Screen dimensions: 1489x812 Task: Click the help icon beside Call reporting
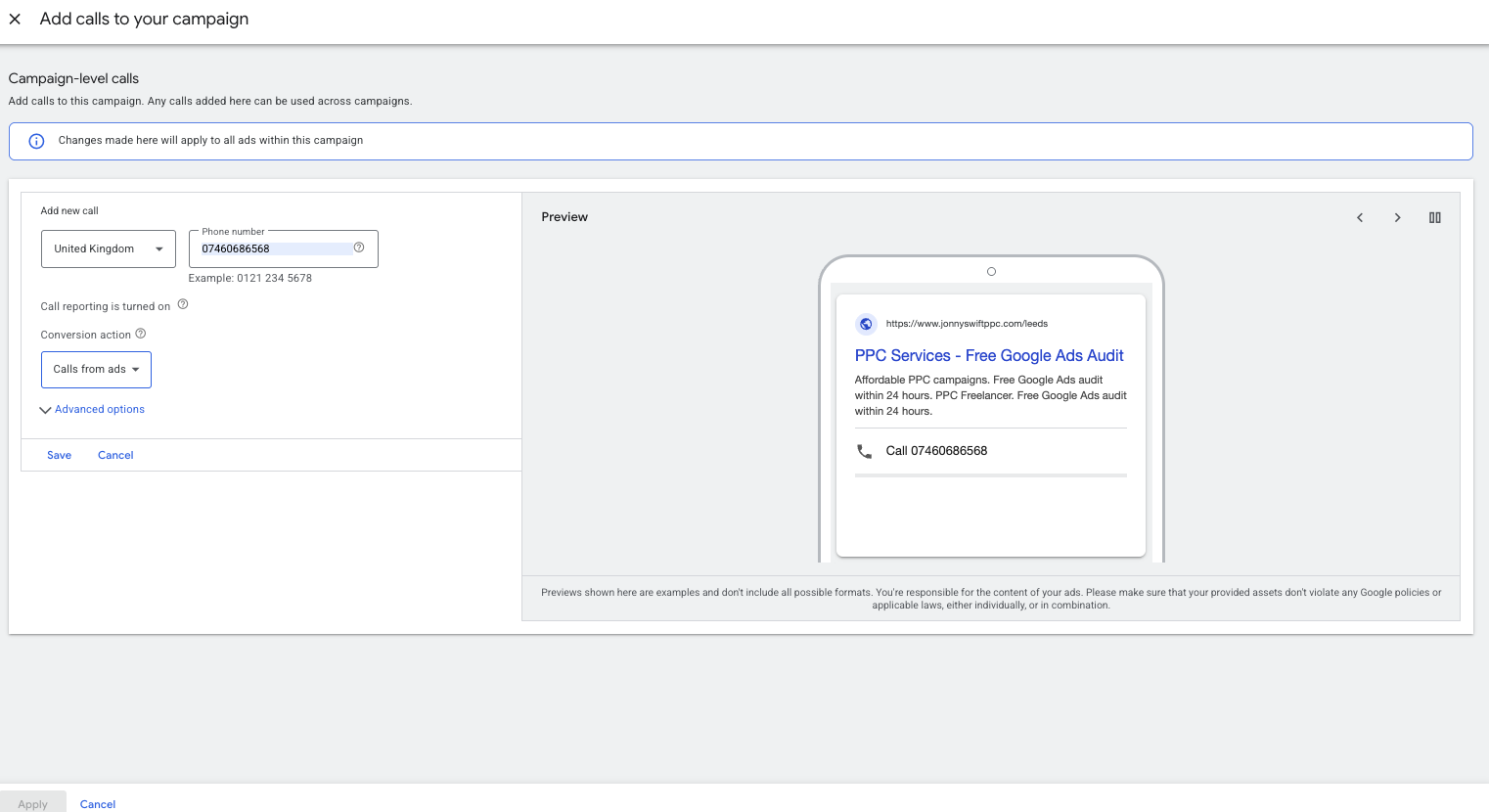click(182, 304)
